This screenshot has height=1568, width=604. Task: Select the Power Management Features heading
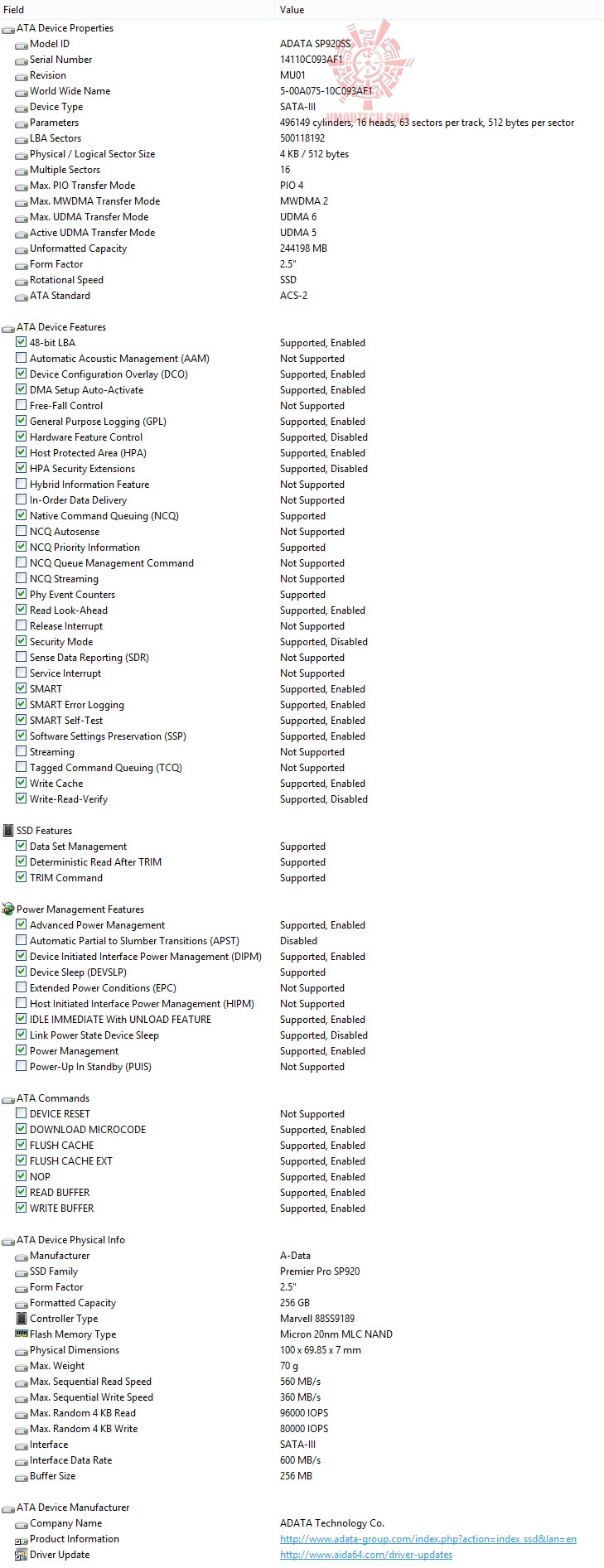[x=80, y=909]
